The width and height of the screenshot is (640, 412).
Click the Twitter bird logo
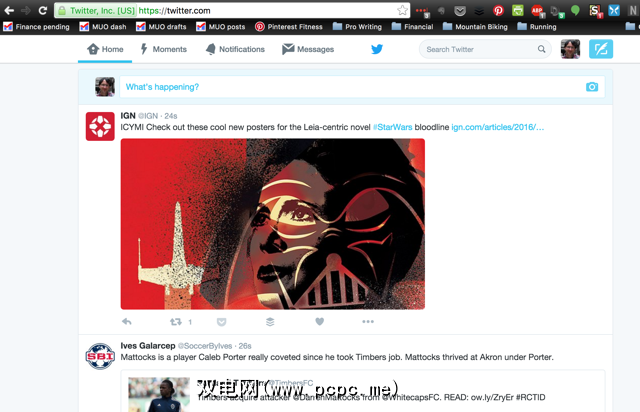377,49
